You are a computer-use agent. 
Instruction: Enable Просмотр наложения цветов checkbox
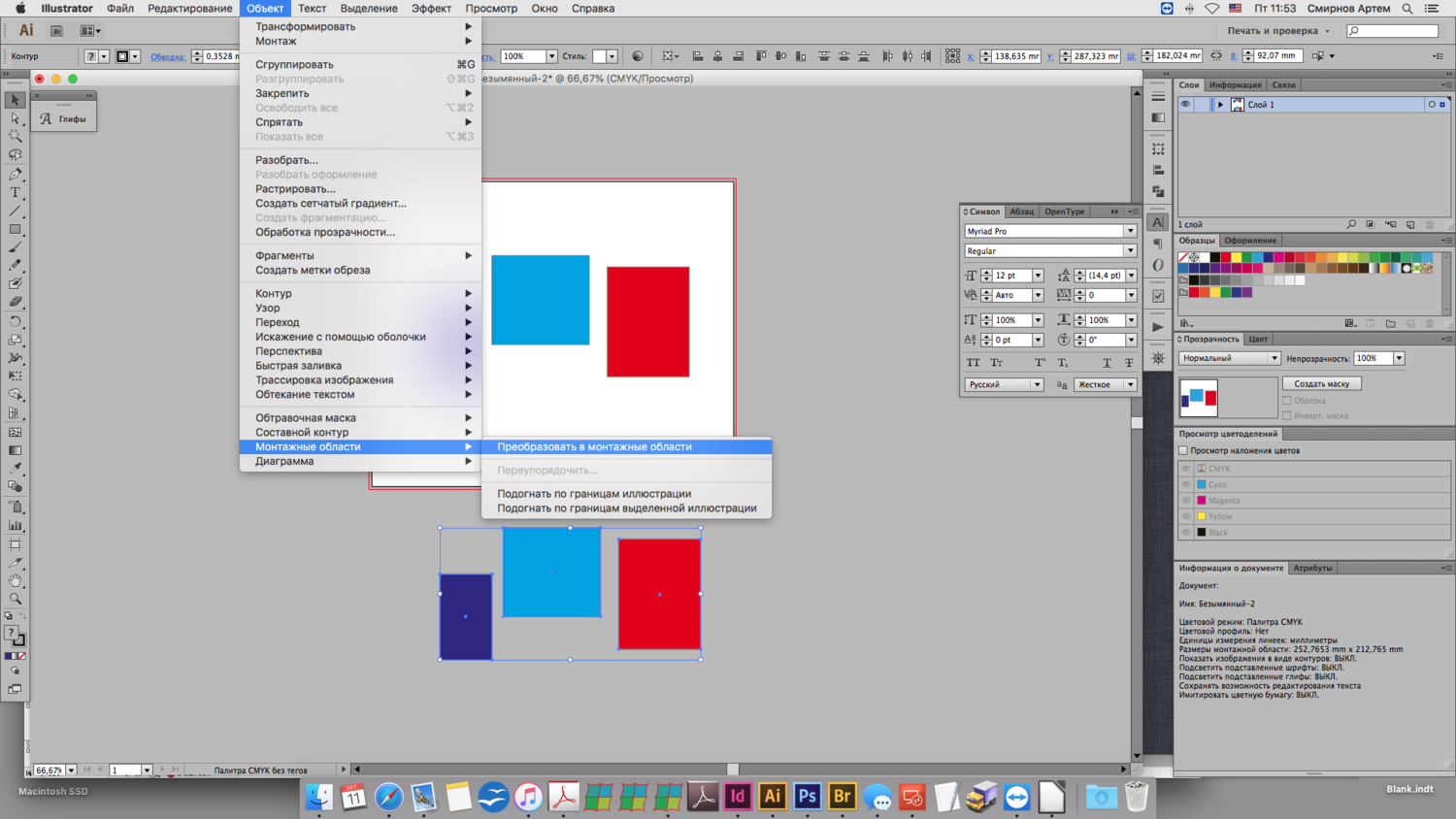click(1183, 450)
